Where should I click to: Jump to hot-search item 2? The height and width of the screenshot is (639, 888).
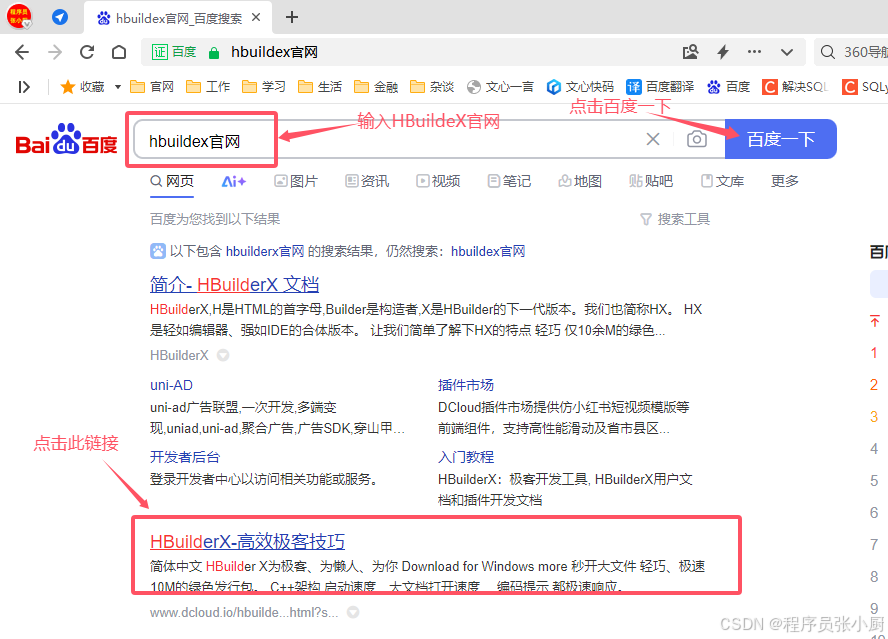(x=874, y=385)
